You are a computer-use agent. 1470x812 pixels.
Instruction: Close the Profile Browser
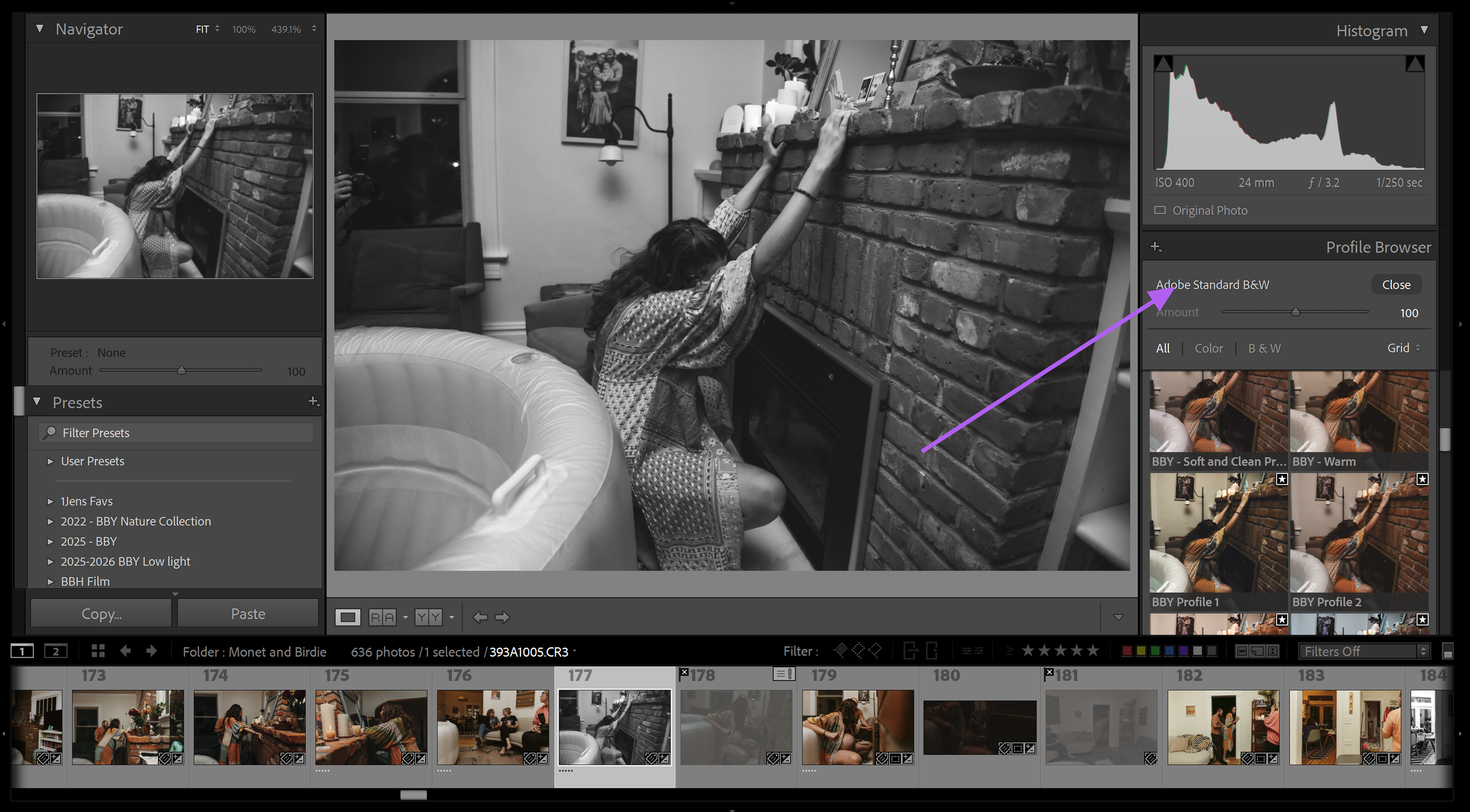coord(1396,285)
